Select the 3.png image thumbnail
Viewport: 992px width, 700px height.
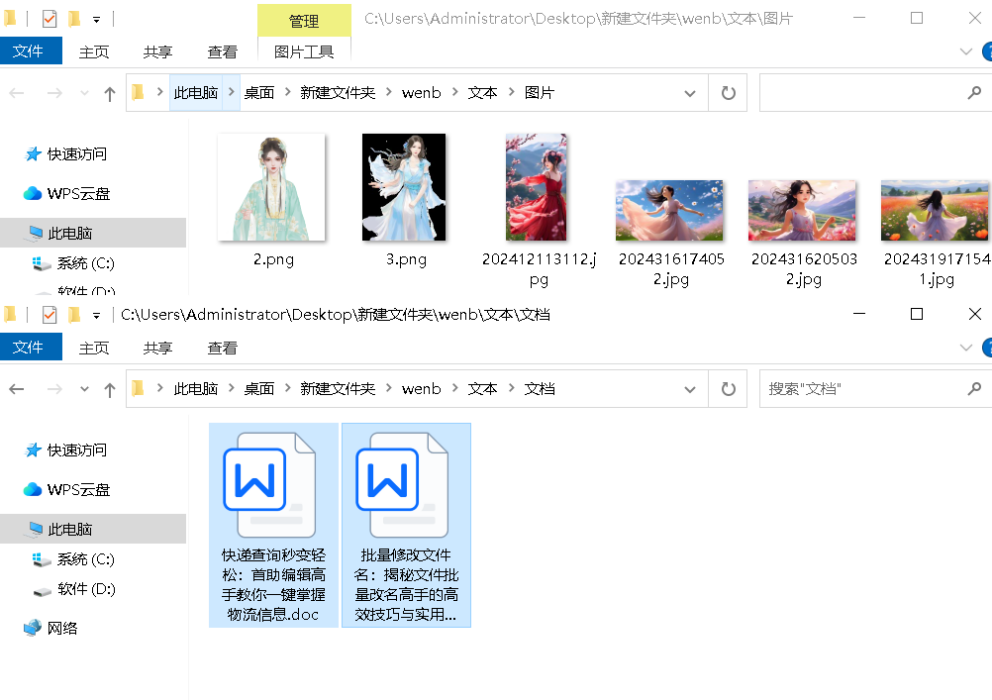point(404,187)
